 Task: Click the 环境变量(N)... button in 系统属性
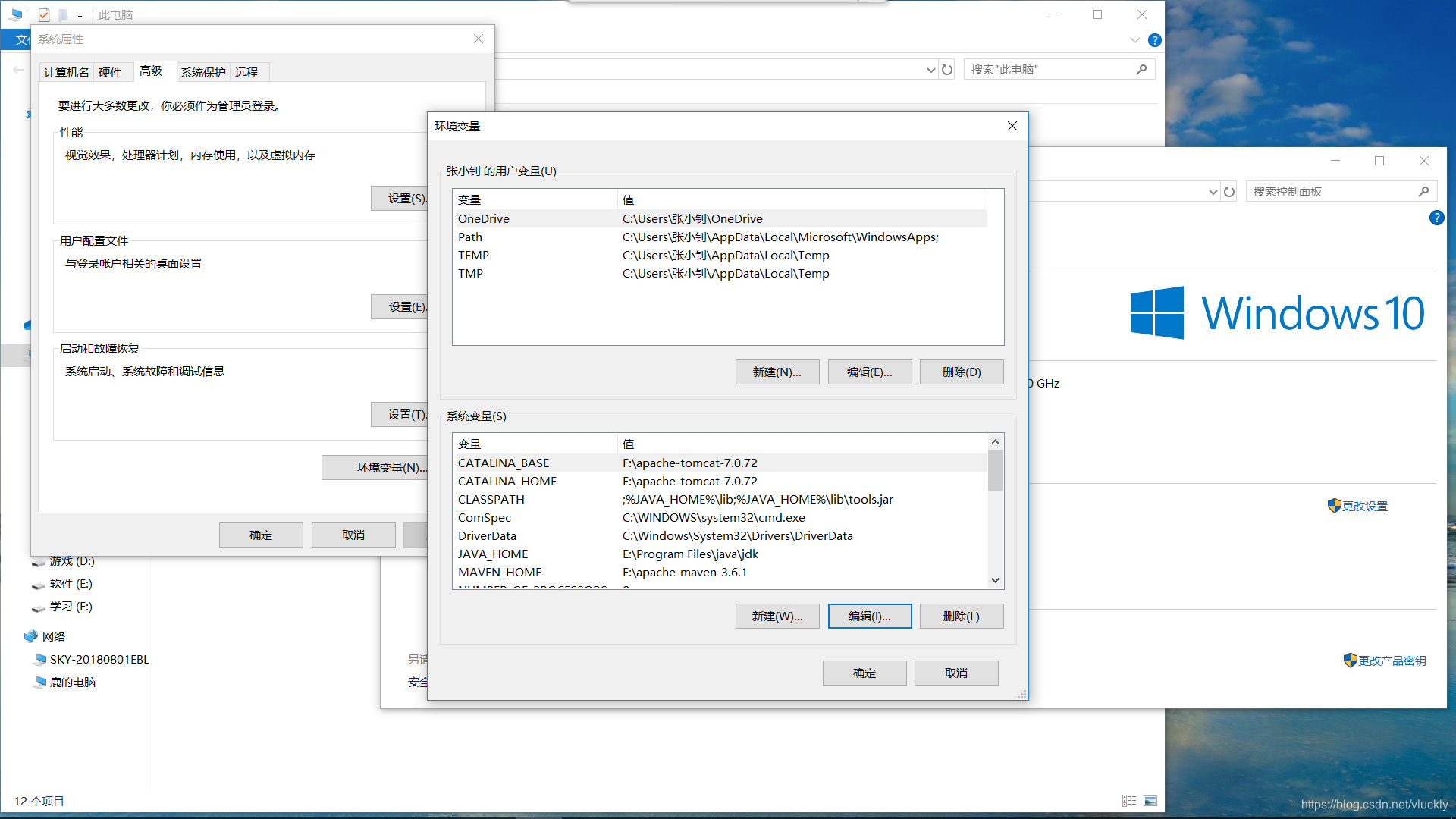(375, 467)
